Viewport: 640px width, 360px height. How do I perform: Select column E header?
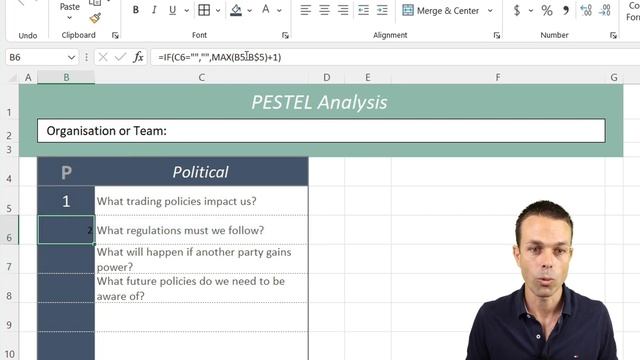pos(368,78)
